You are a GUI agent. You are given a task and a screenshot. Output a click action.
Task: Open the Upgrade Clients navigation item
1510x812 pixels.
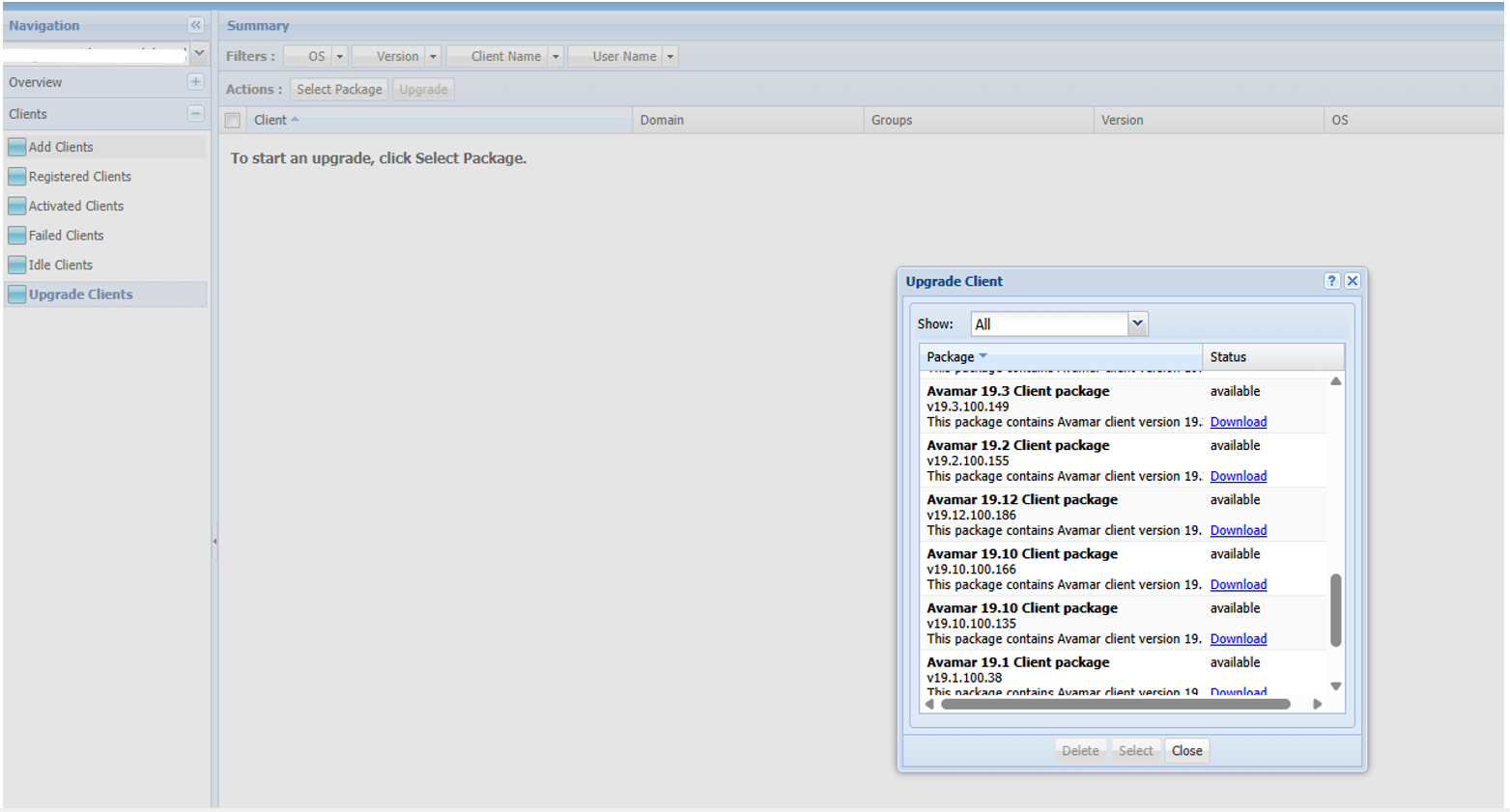tap(80, 294)
